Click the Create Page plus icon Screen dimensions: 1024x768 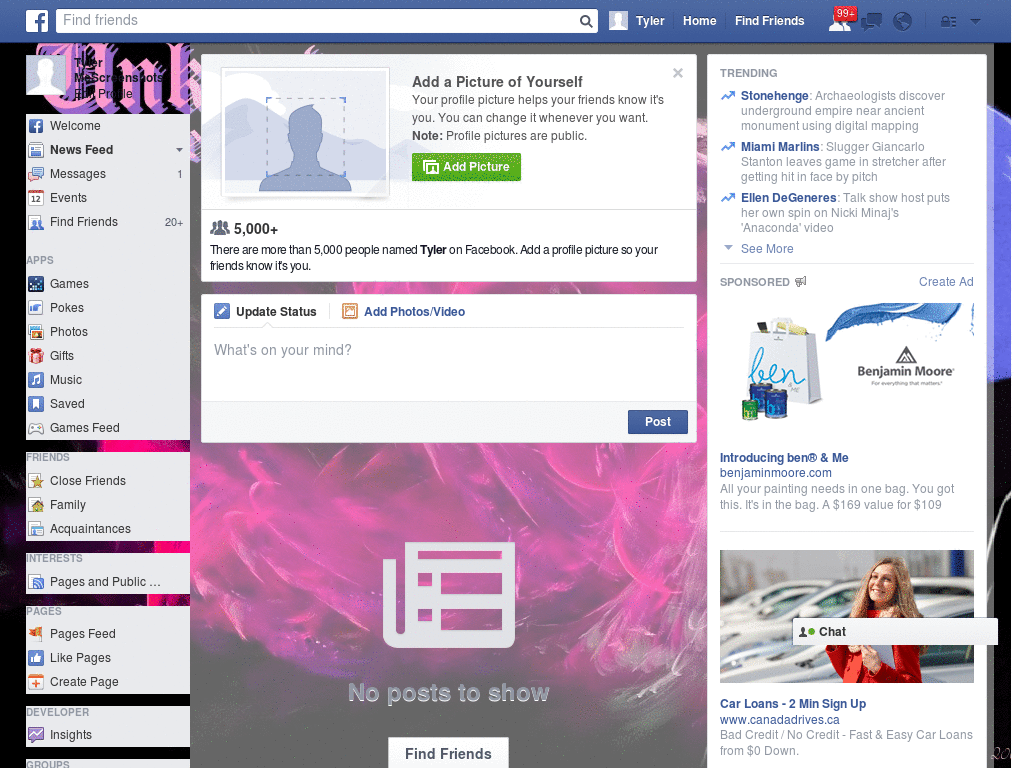36,682
